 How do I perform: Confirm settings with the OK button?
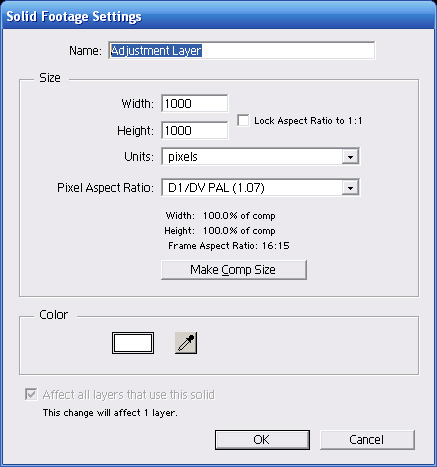point(262,440)
